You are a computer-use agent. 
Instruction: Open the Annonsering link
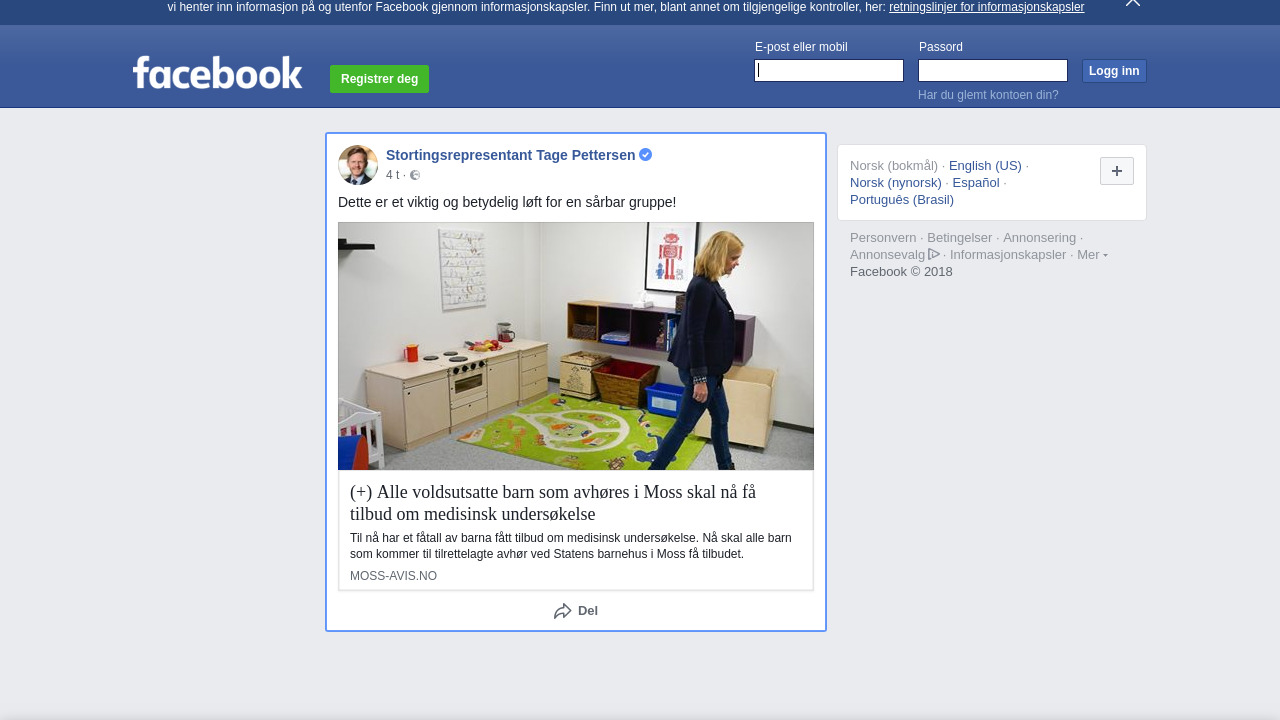pos(1039,238)
